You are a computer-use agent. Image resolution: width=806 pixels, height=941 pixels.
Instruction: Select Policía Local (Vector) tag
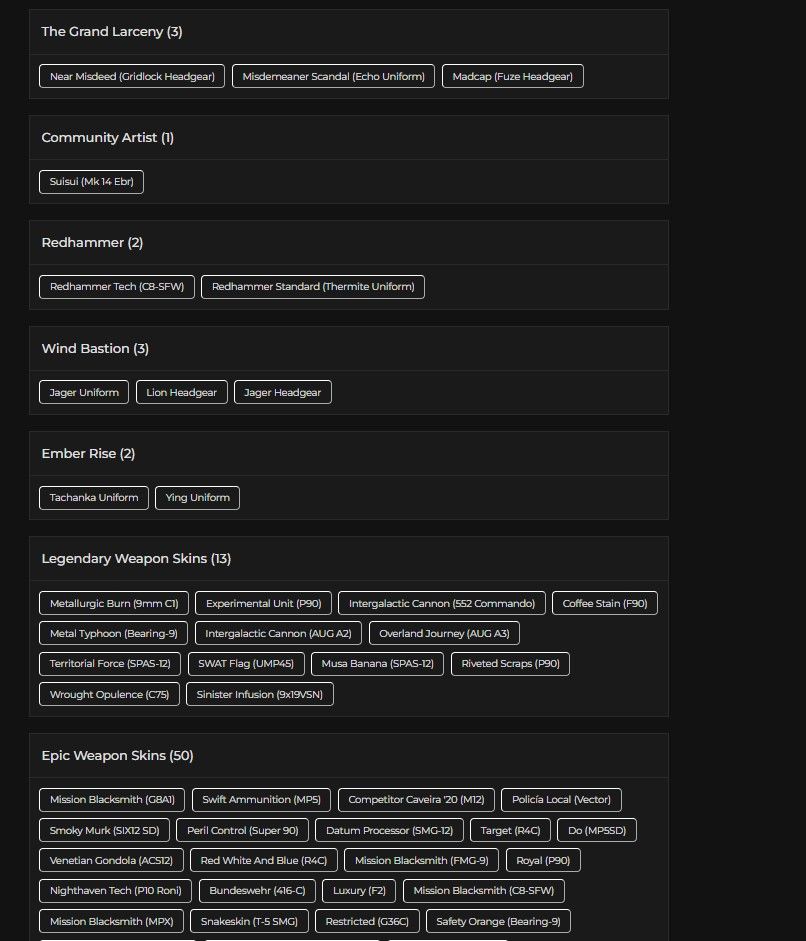pos(561,800)
